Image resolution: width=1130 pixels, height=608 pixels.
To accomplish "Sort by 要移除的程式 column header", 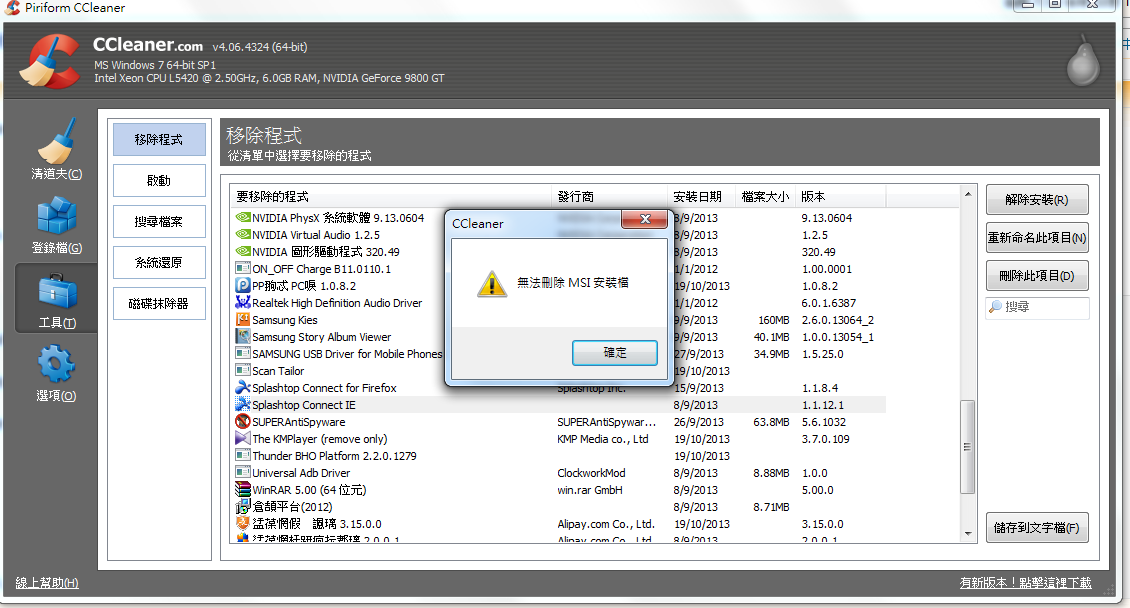I will [391, 197].
